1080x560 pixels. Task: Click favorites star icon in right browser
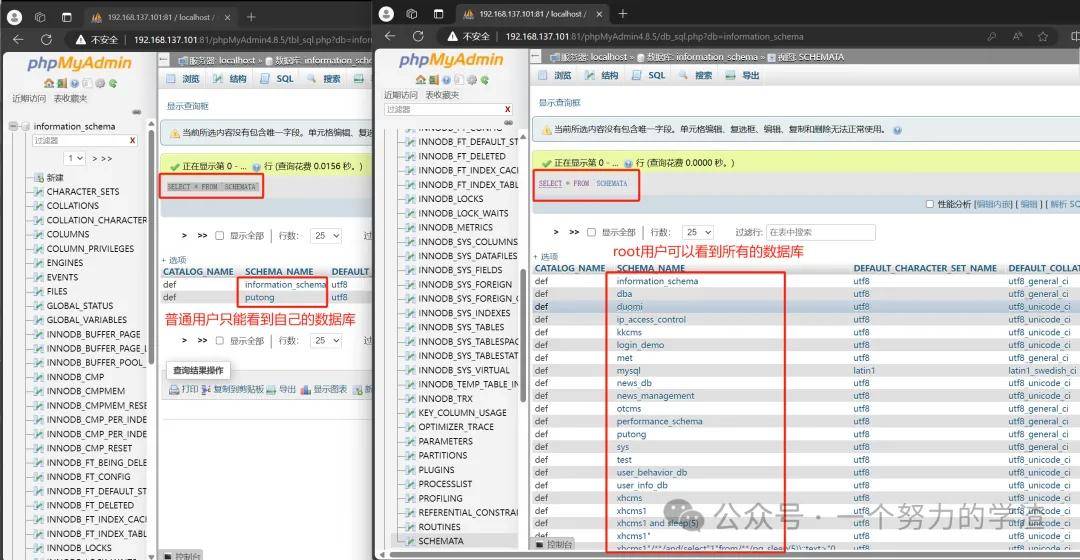point(1043,37)
